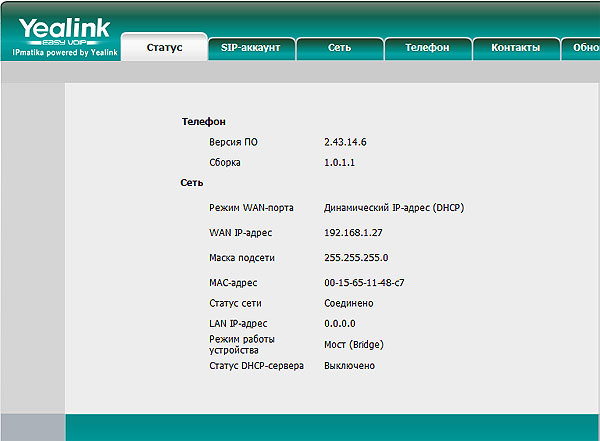Click the subnet mask value 255.255.255.0
The width and height of the screenshot is (600, 441).
pos(356,258)
